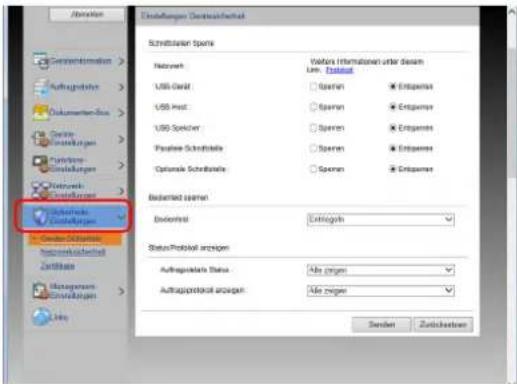Image resolution: width=517 pixels, height=384 pixels.
Task: Open the Netzwerksicherheit submenu item
Action: point(73,252)
